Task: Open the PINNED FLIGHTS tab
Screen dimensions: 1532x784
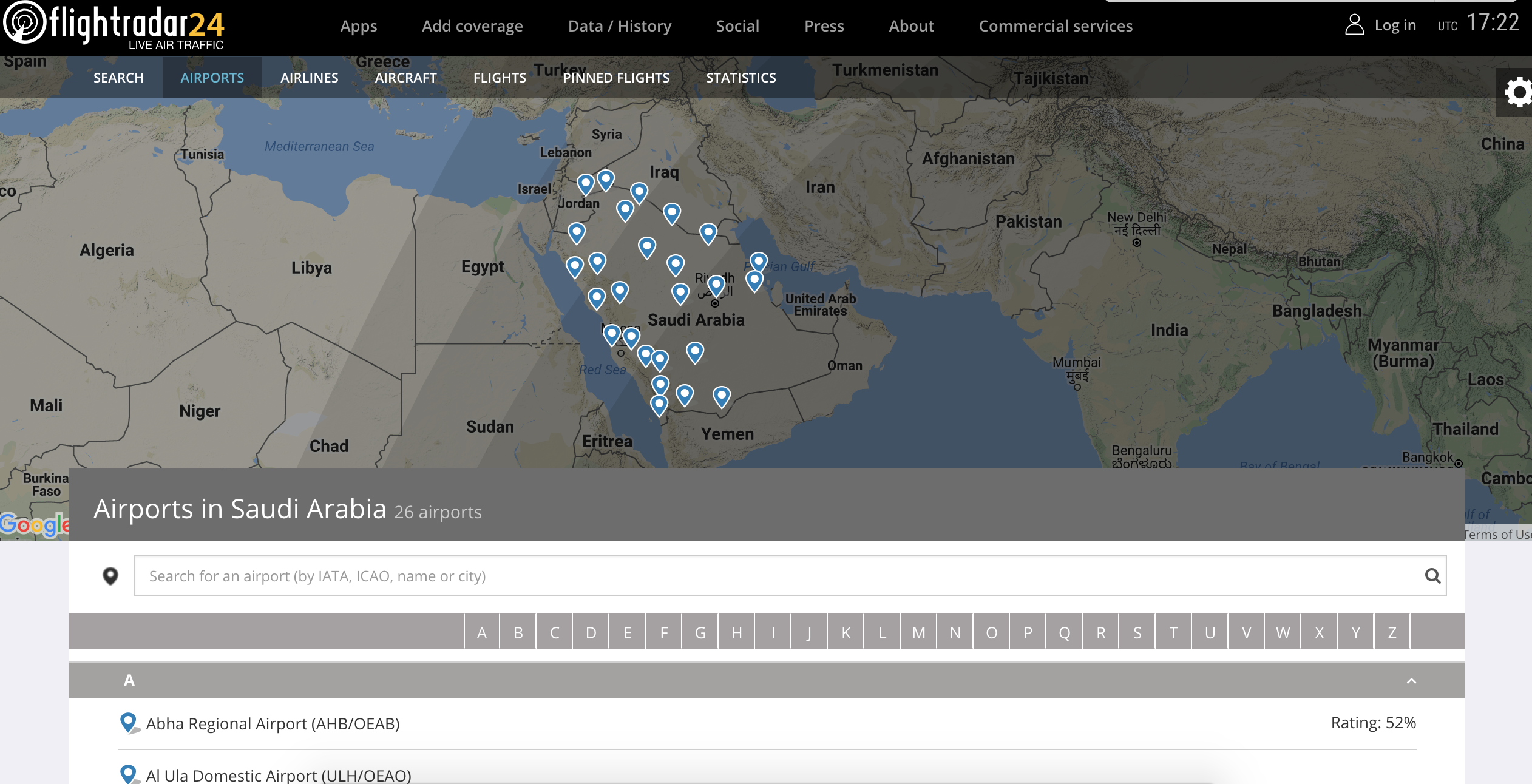Action: coord(615,78)
